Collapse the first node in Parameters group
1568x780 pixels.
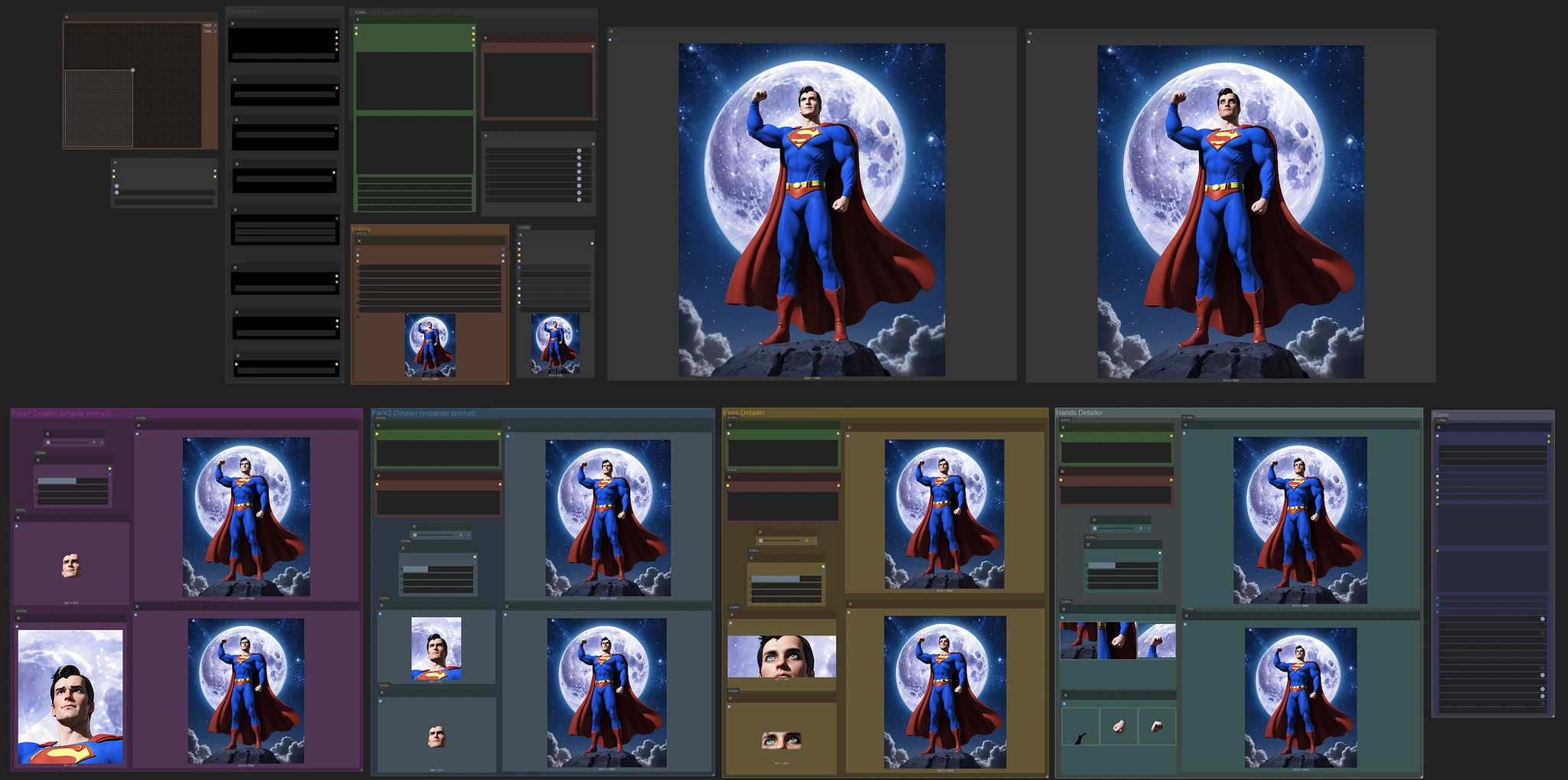pyautogui.click(x=233, y=24)
